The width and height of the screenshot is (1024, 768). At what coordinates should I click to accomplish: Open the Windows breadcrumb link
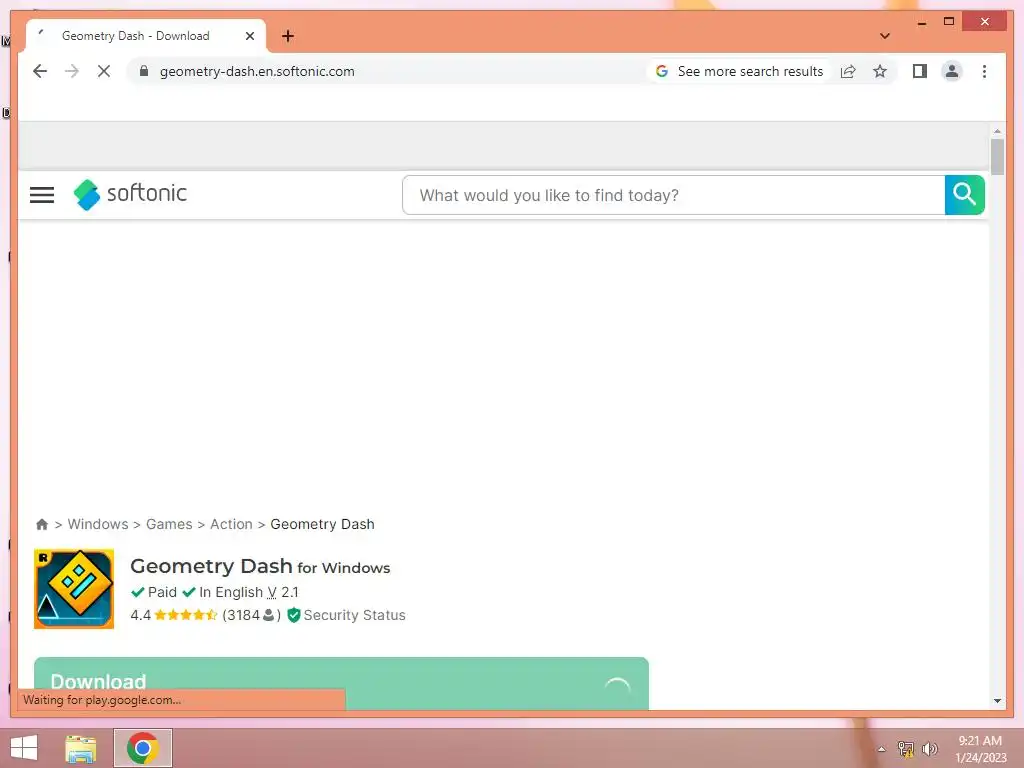pyautogui.click(x=98, y=524)
